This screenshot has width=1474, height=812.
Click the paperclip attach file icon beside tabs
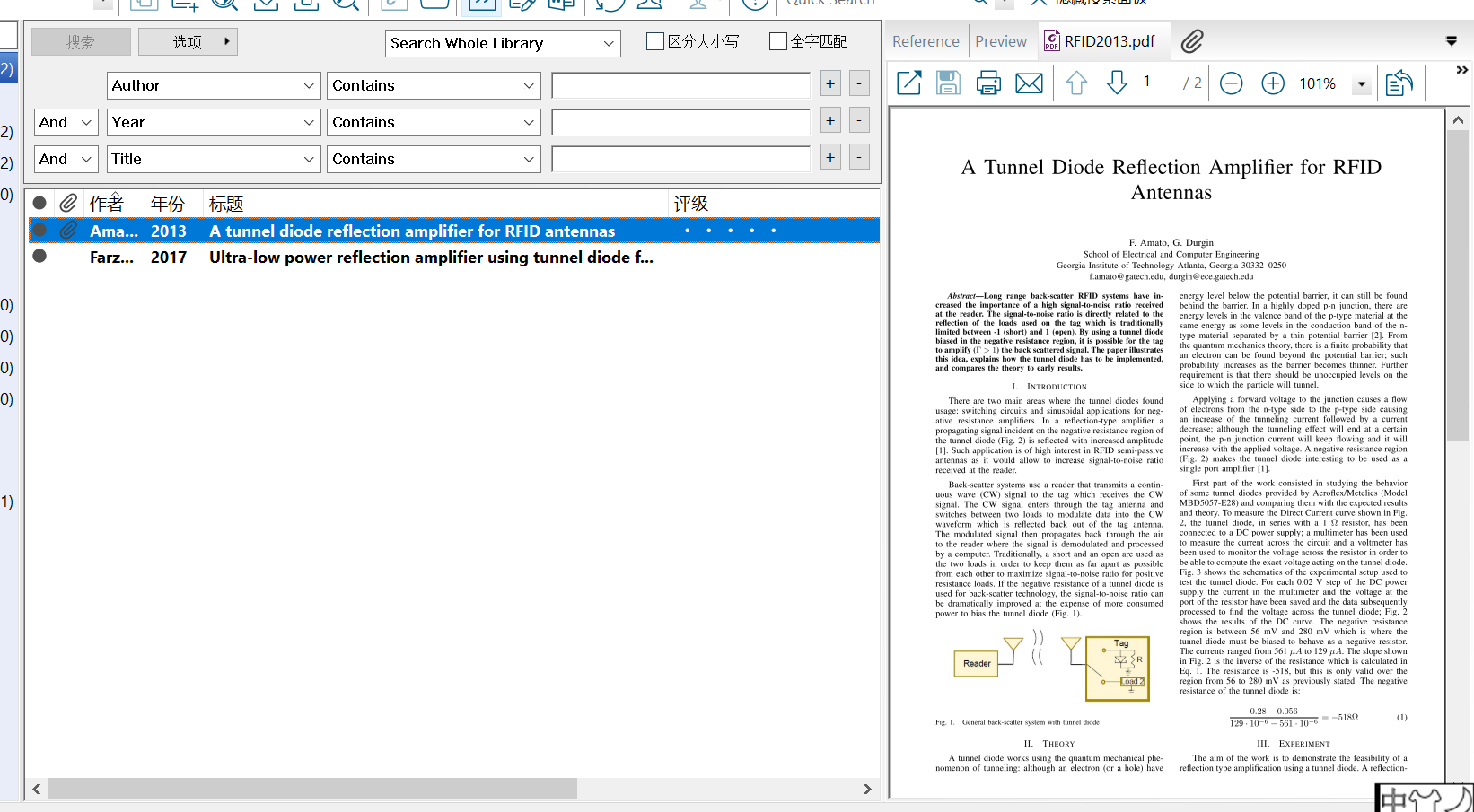(1192, 41)
